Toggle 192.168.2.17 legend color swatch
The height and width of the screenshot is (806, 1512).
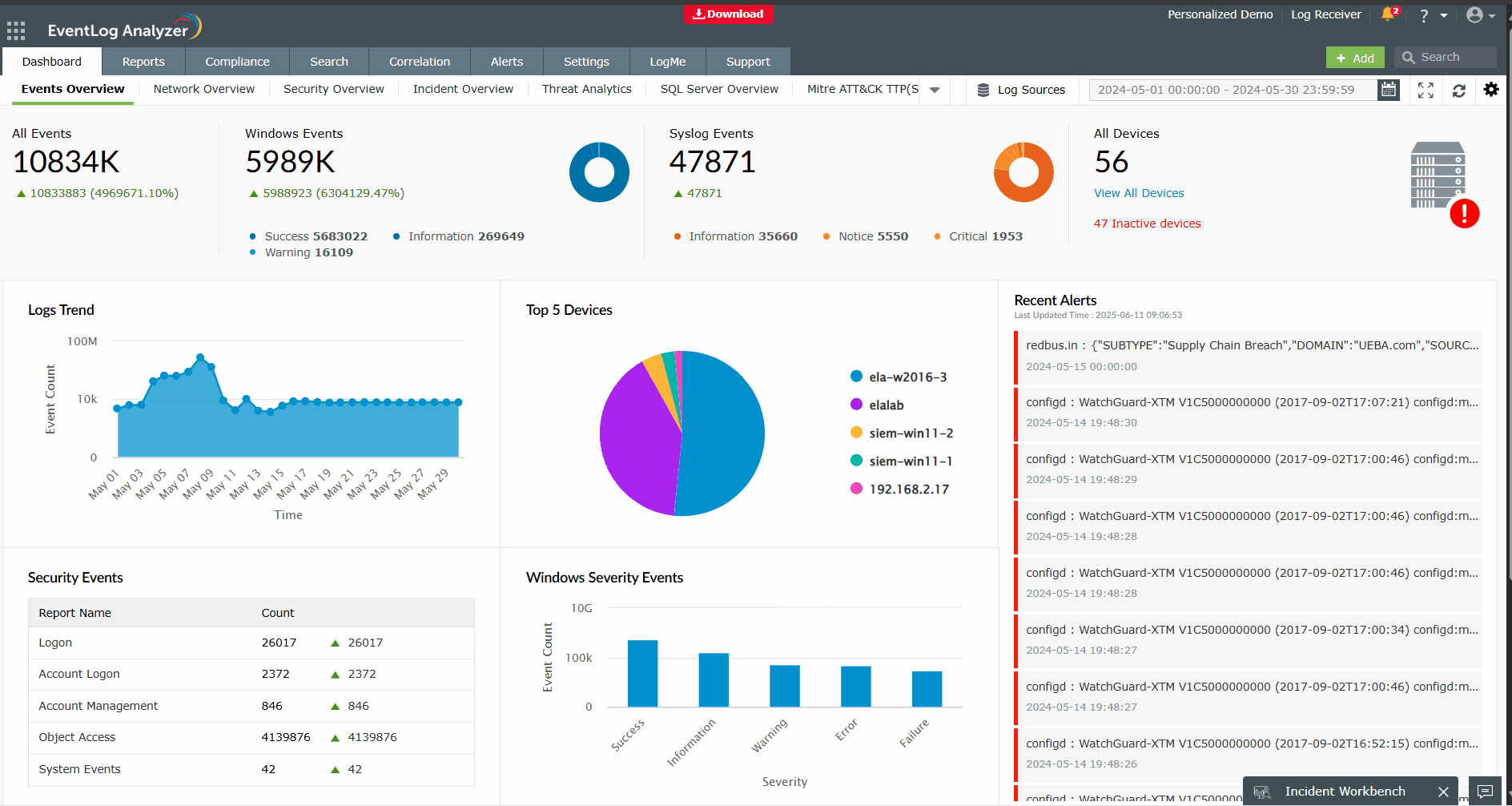click(856, 489)
